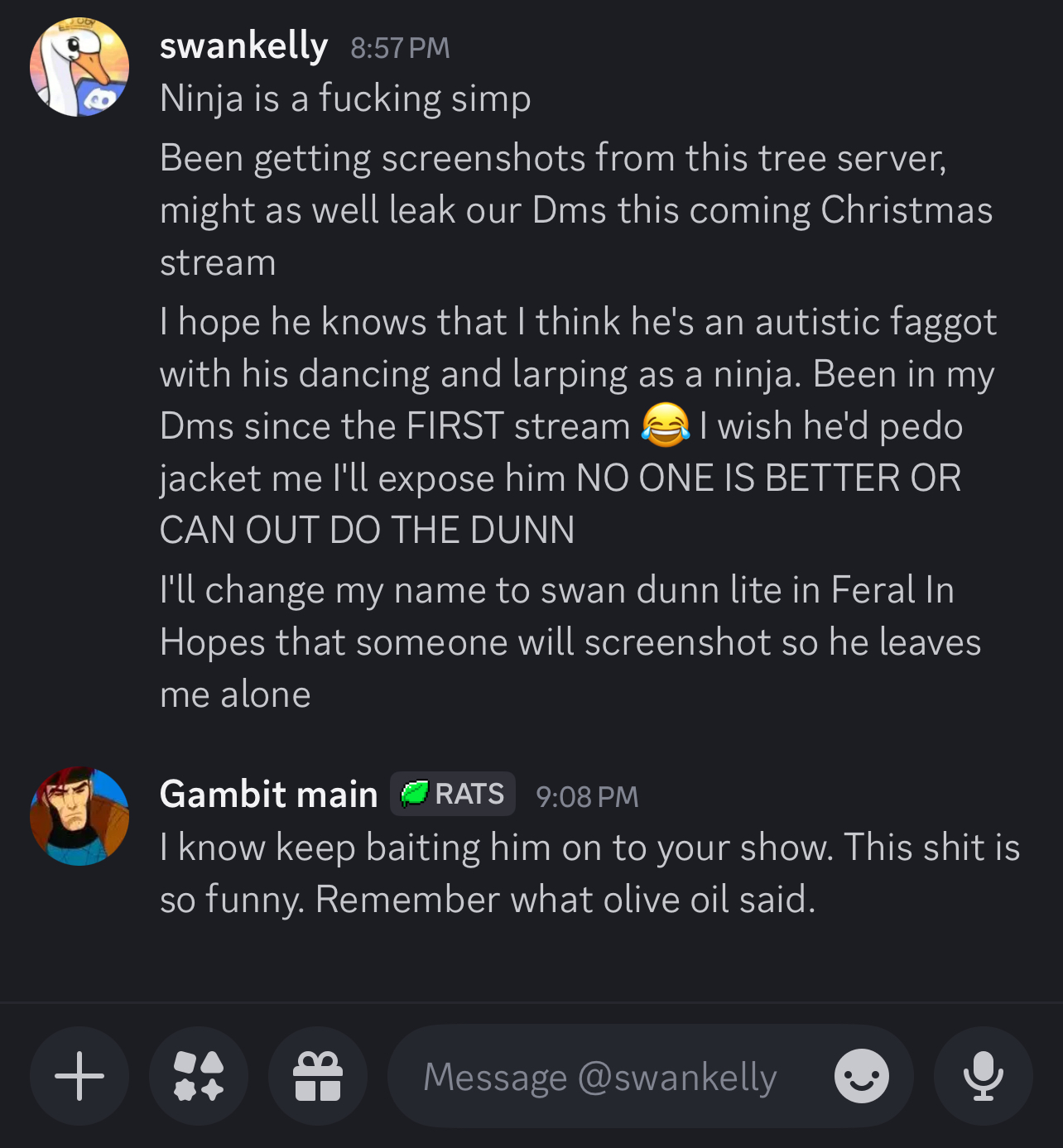Tap the 8:57 PM timestamp
1063x1148 pixels.
(400, 48)
